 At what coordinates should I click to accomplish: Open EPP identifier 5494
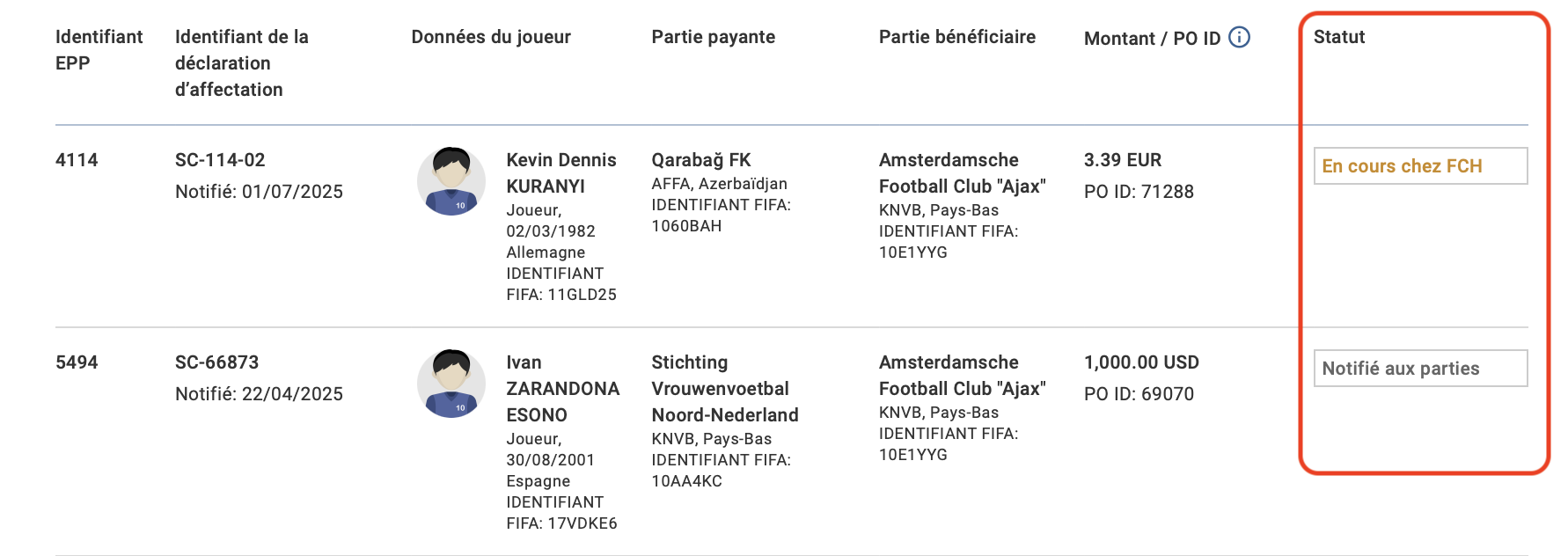point(77,362)
